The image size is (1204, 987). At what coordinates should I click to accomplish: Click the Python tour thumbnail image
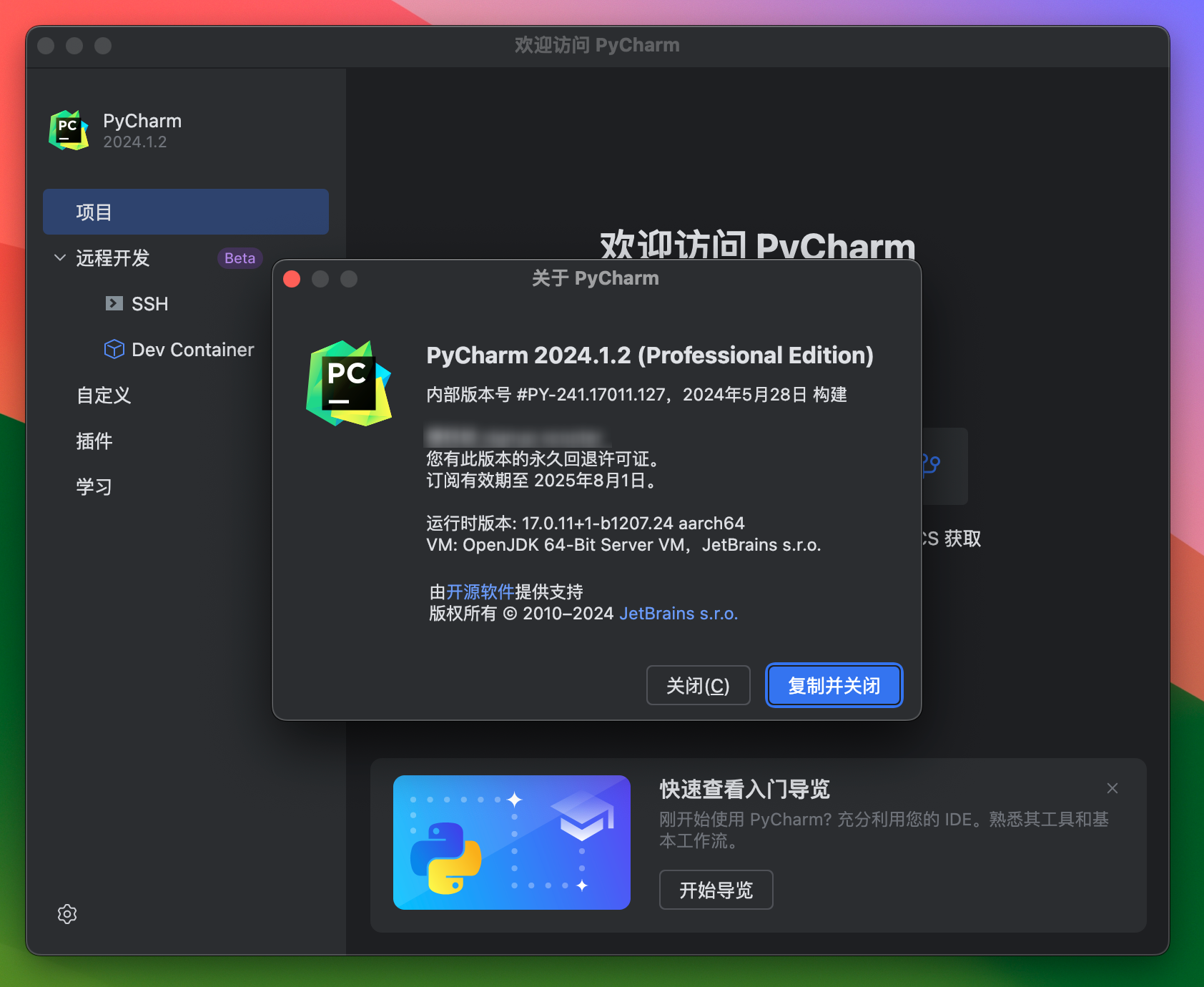pos(512,843)
